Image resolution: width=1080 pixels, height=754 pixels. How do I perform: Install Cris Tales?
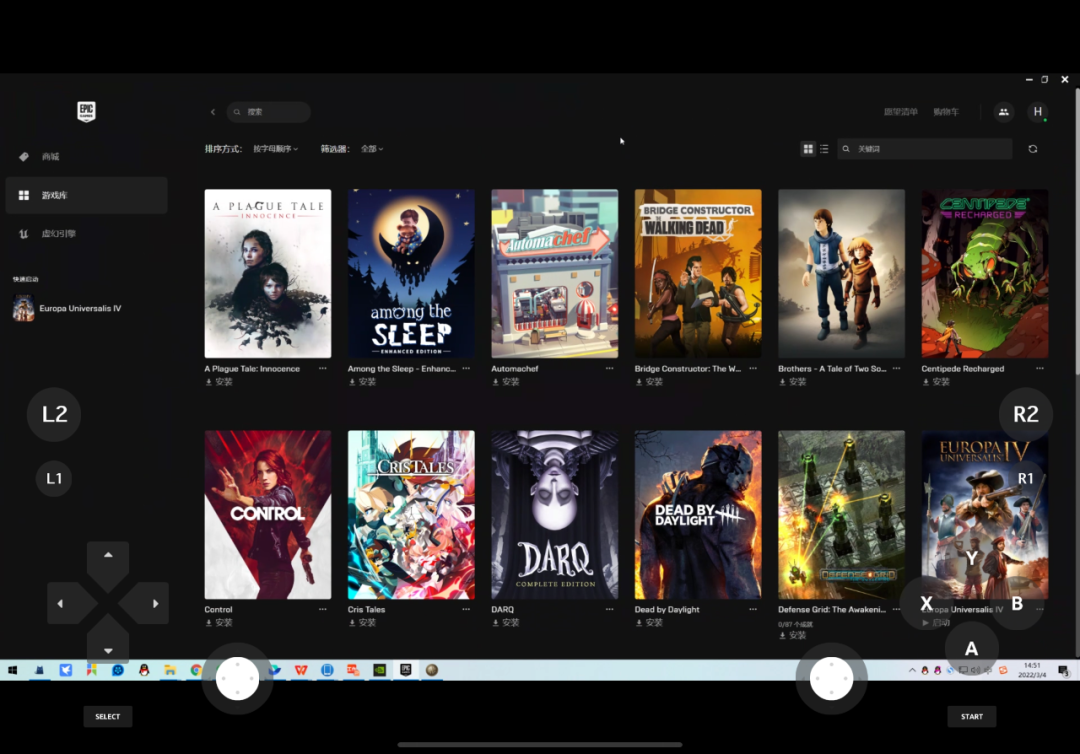click(362, 622)
